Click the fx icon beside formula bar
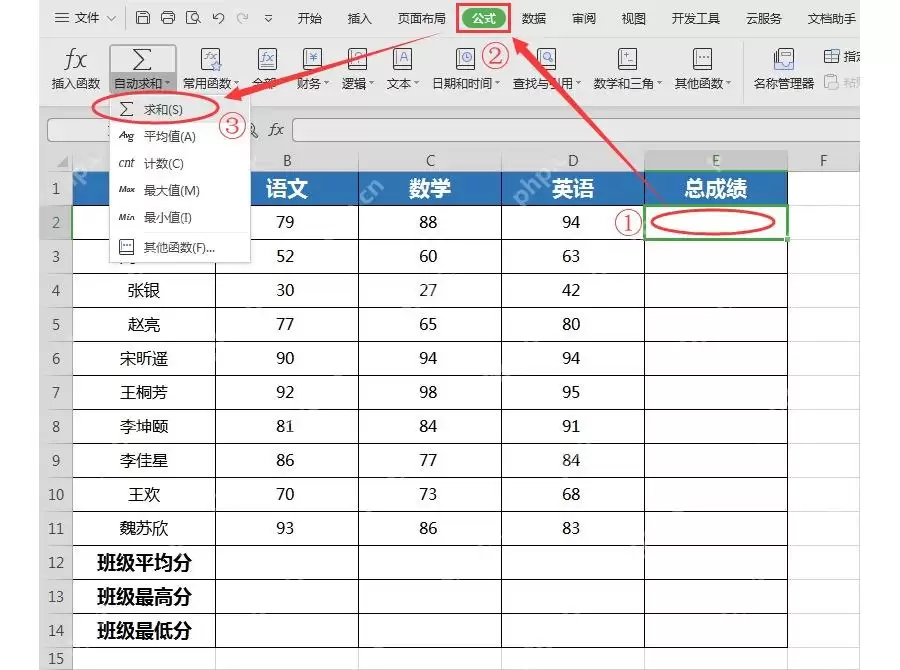900x670 pixels. 276,130
